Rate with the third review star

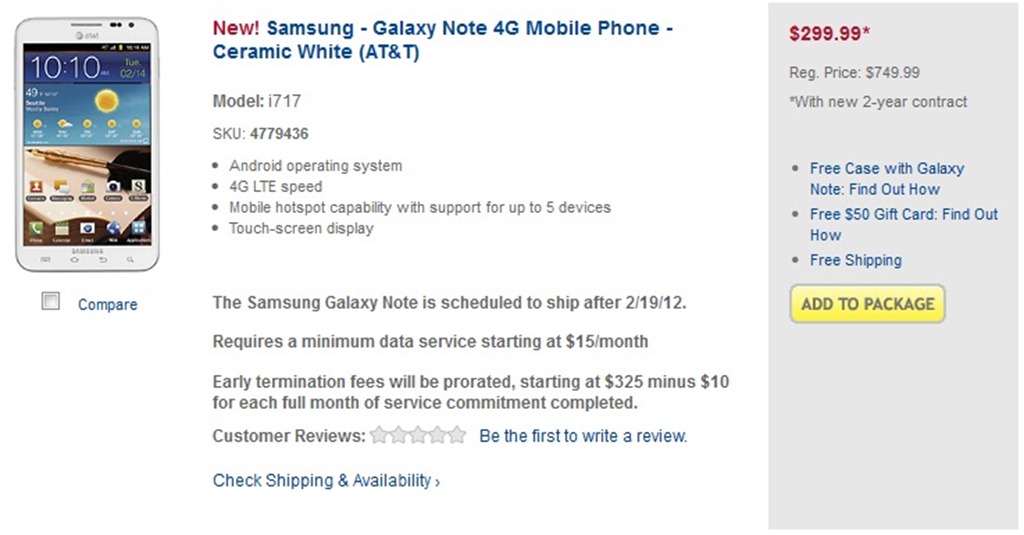point(418,435)
